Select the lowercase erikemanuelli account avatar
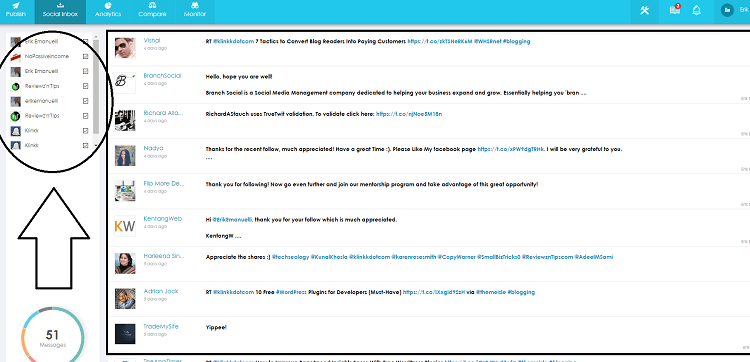The width and height of the screenshot is (750, 362). point(15,101)
